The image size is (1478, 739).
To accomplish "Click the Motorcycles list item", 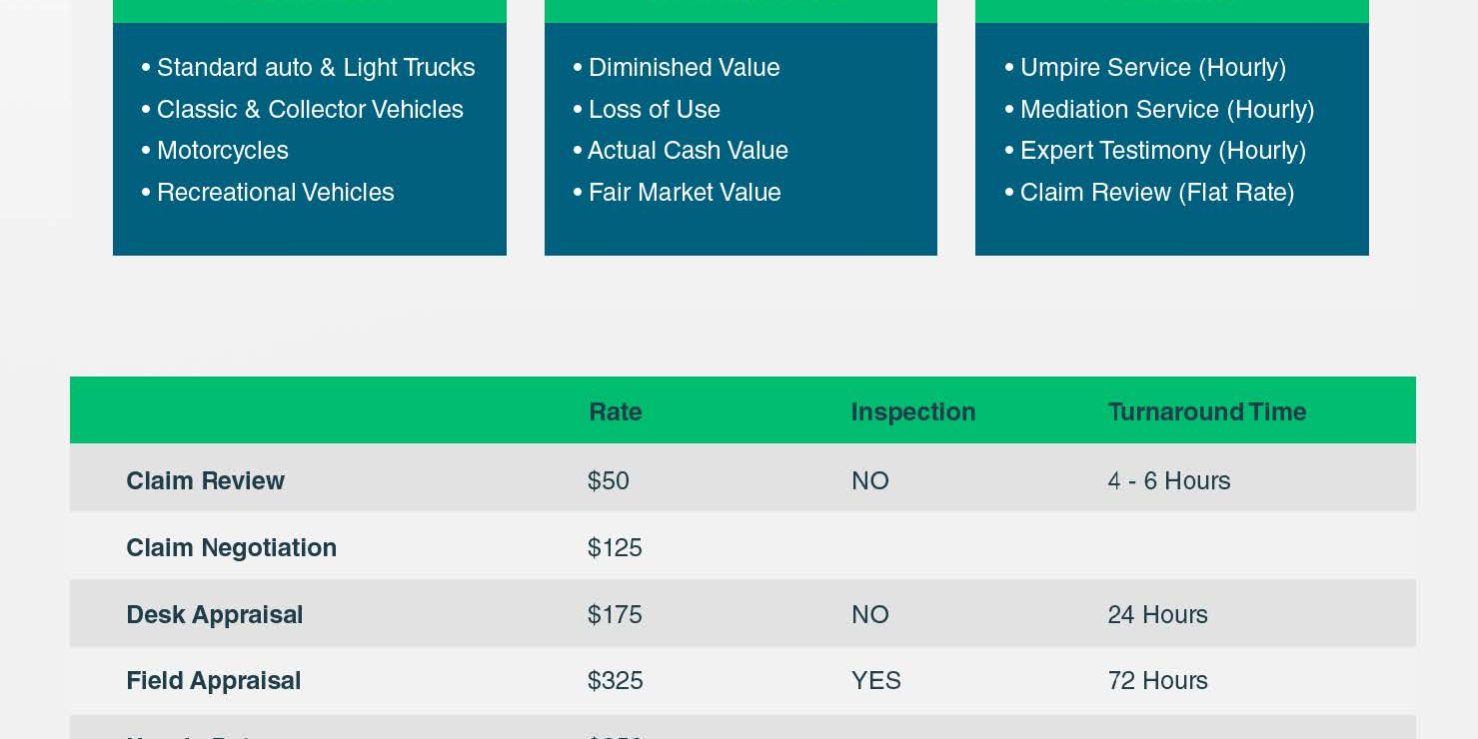I will [x=222, y=150].
